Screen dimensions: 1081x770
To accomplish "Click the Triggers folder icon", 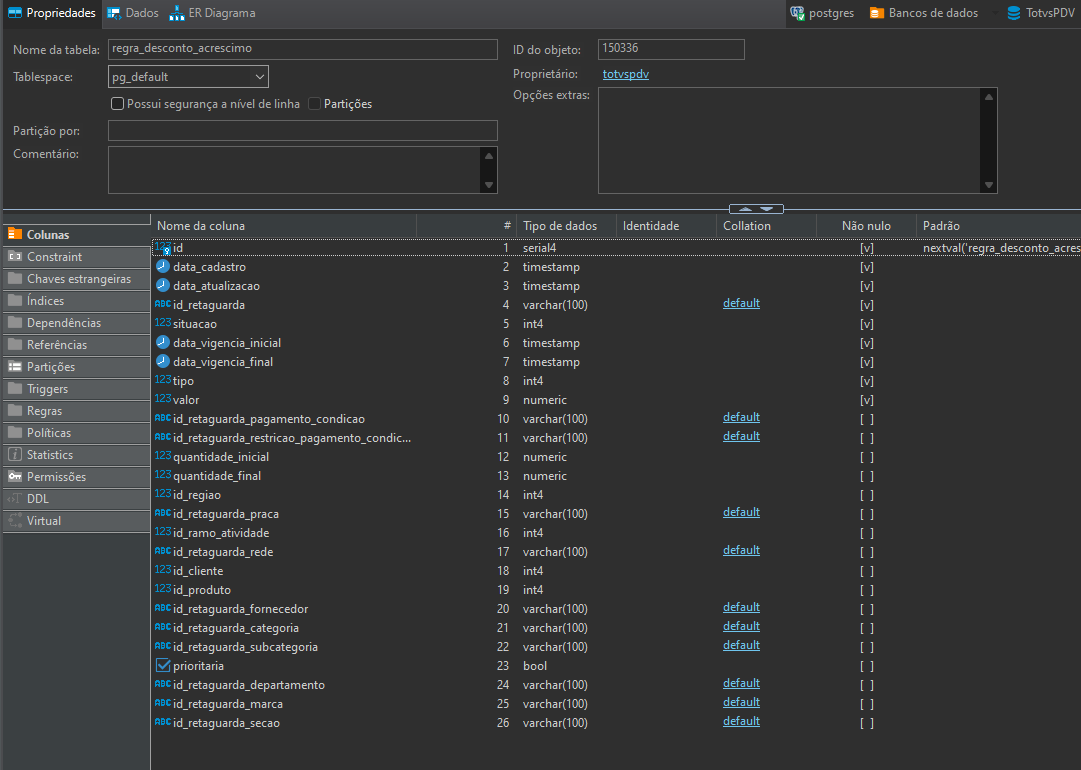I will pyautogui.click(x=15, y=389).
